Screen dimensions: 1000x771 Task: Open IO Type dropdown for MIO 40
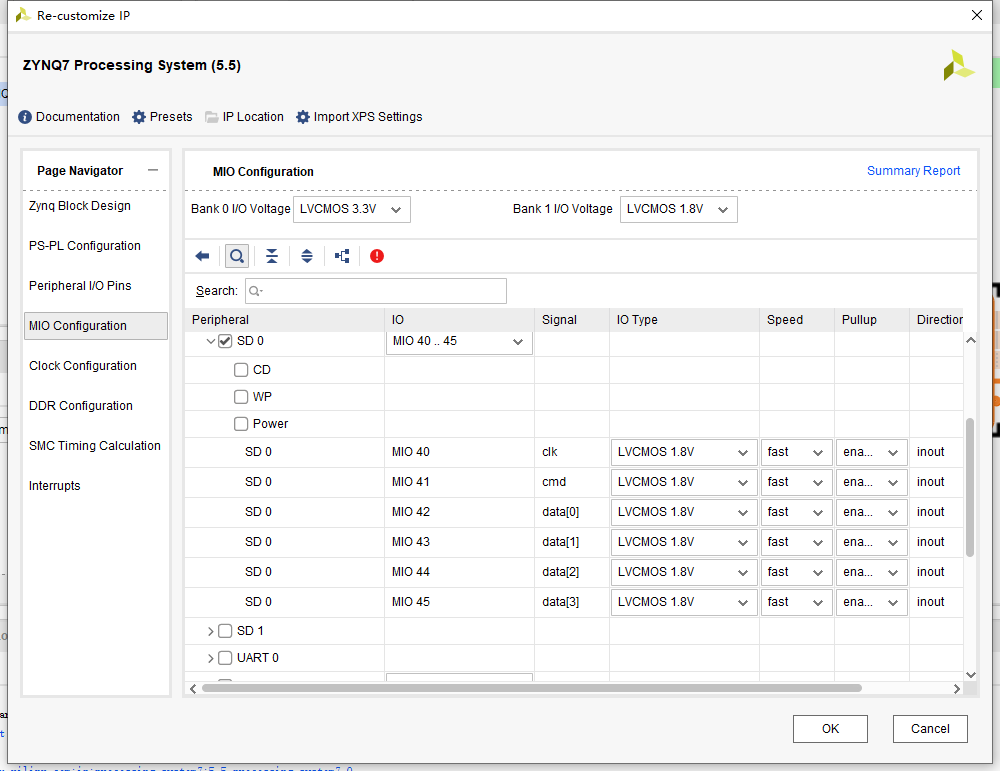684,452
